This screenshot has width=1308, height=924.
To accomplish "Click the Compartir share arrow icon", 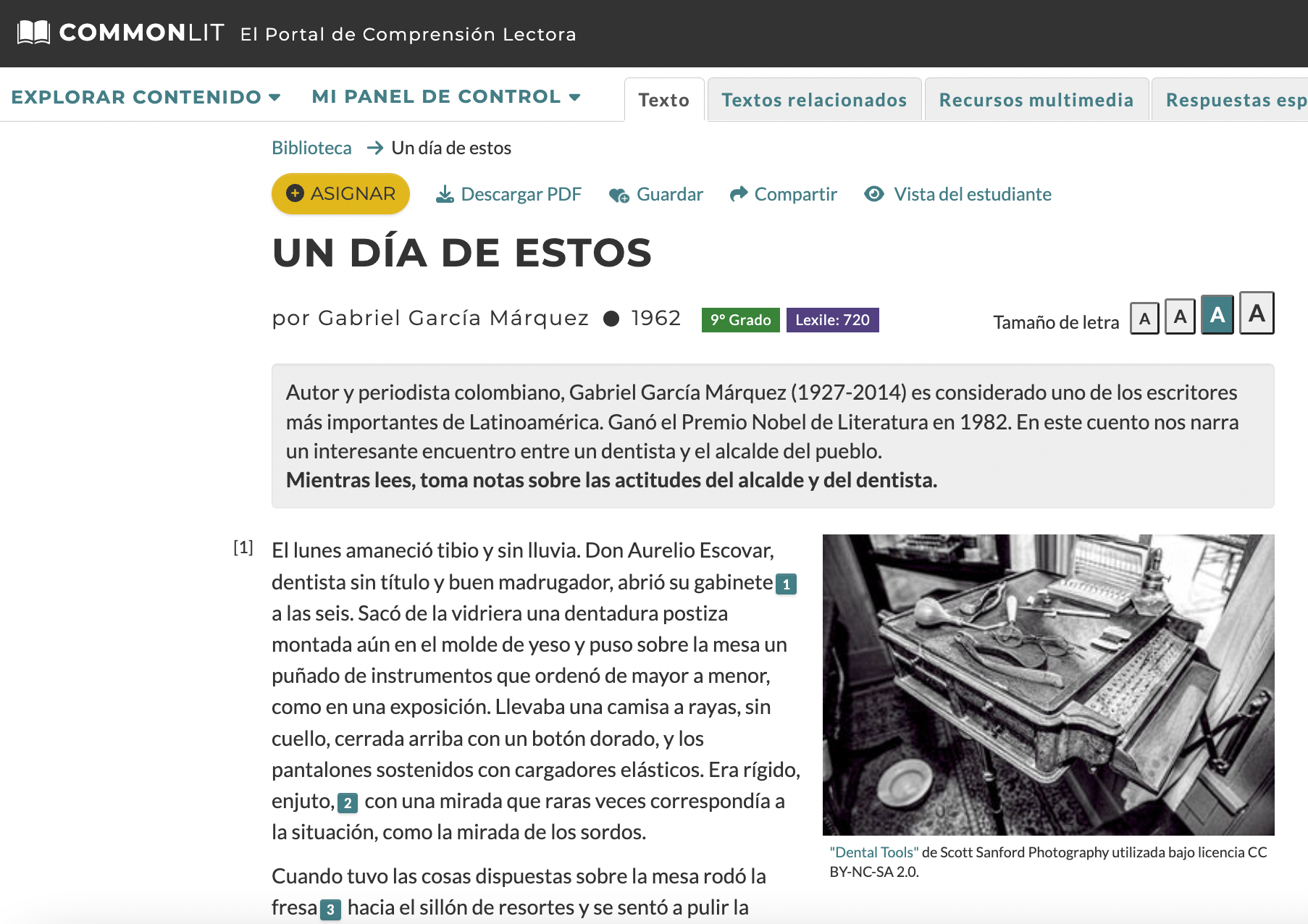I will click(738, 194).
